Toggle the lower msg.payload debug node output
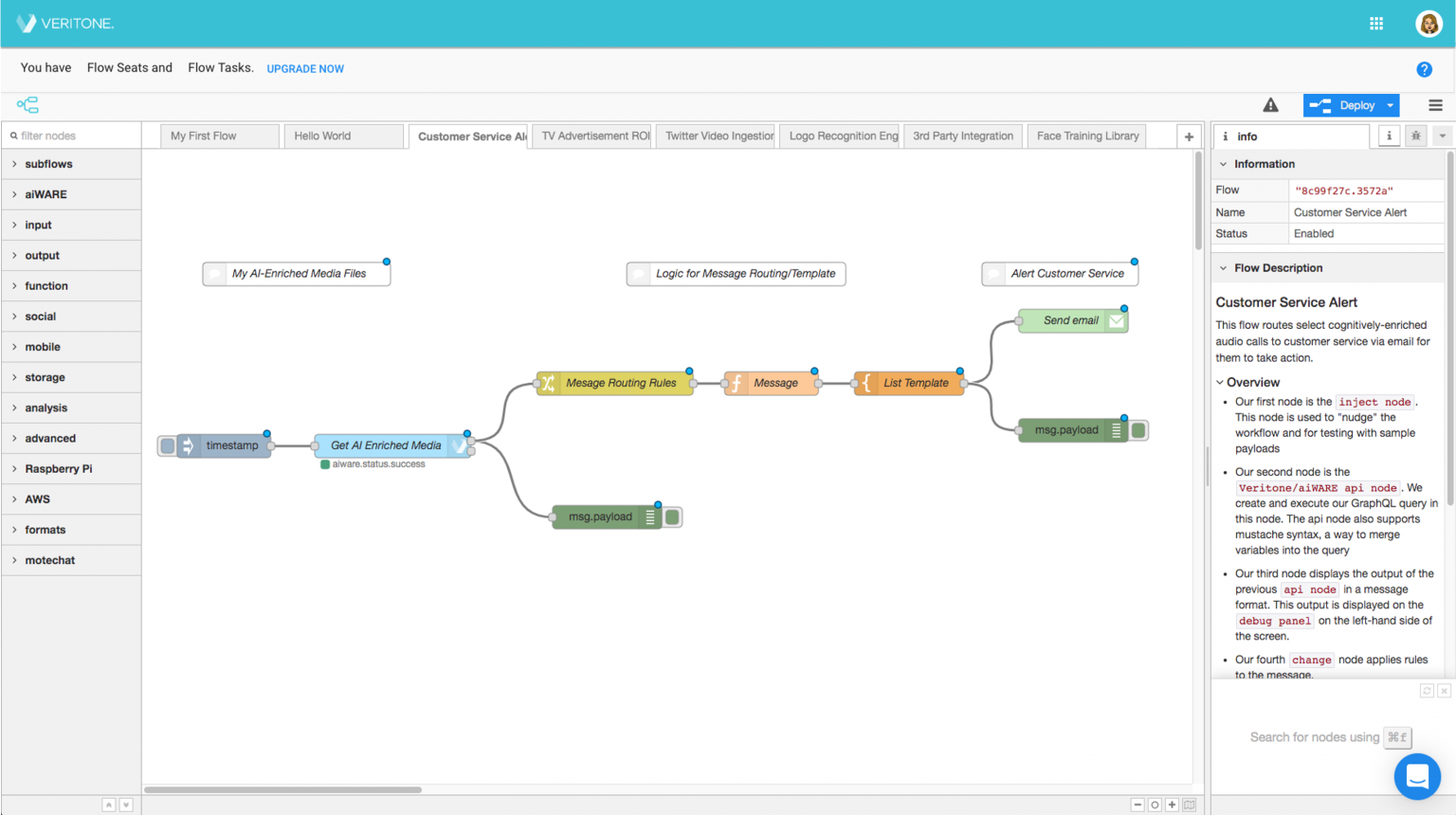This screenshot has height=815, width=1456. [x=672, y=517]
